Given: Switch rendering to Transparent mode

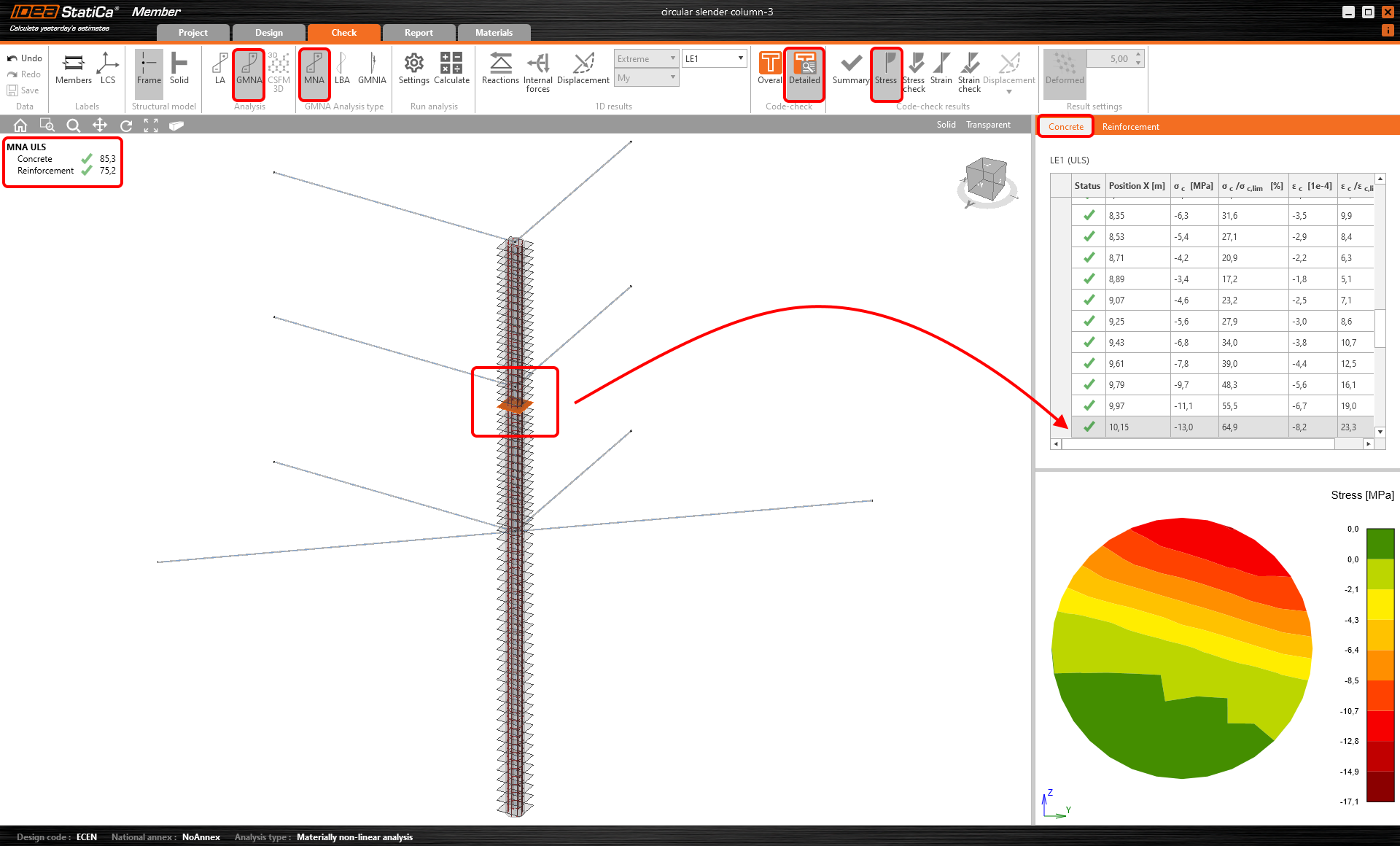Looking at the screenshot, I should pos(988,125).
